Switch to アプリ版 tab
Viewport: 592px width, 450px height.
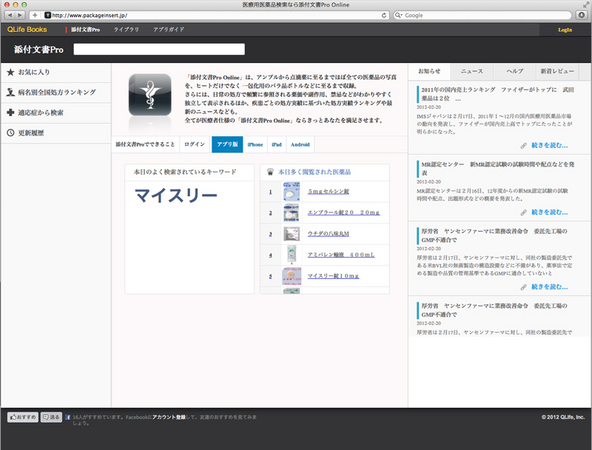(x=227, y=144)
